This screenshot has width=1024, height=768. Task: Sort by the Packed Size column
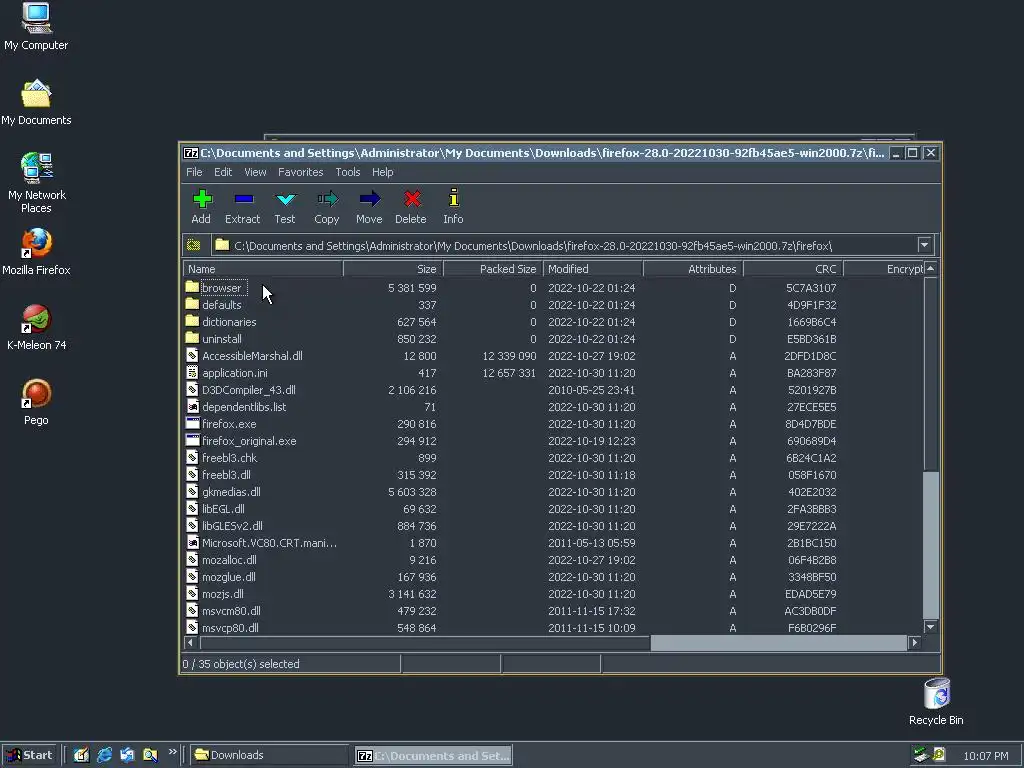(x=493, y=269)
